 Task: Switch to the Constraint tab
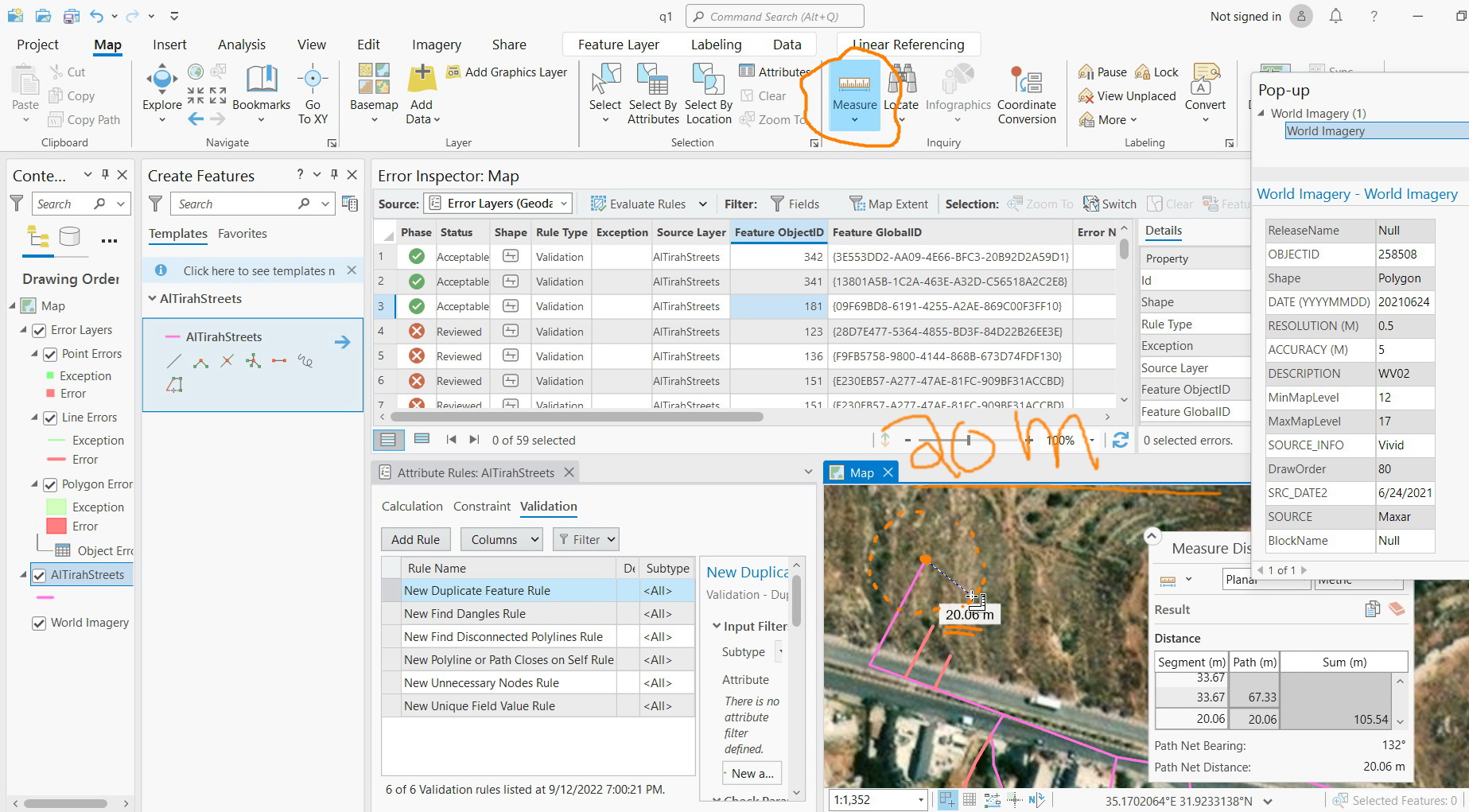tap(481, 507)
